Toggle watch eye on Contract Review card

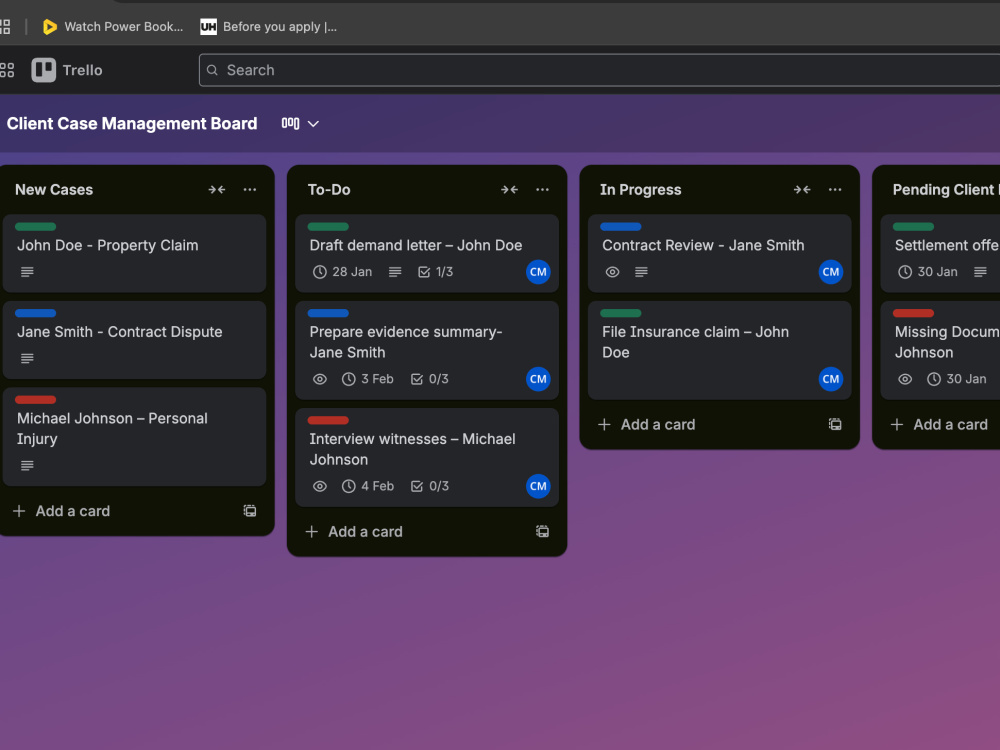click(612, 272)
